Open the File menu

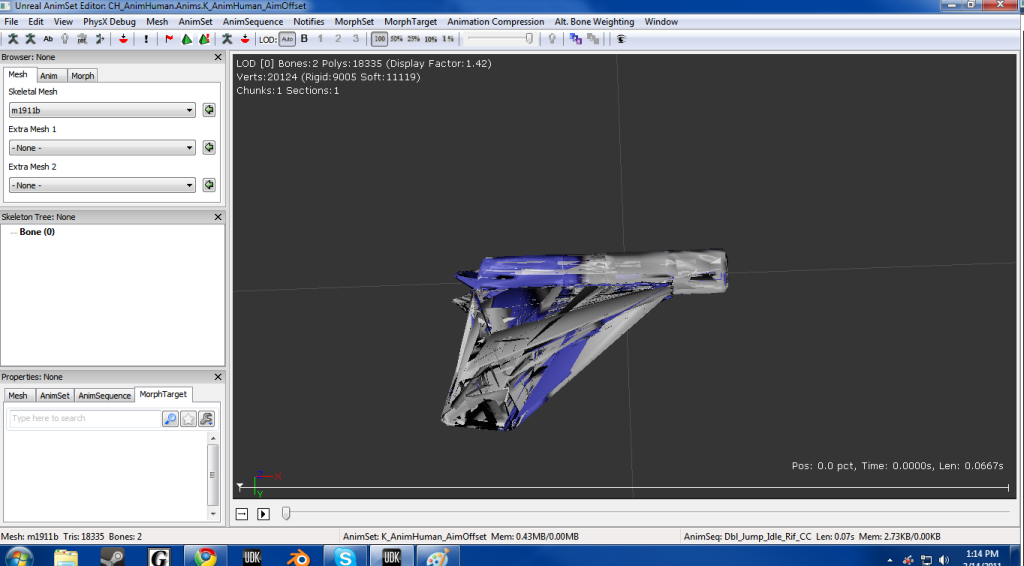(11, 22)
